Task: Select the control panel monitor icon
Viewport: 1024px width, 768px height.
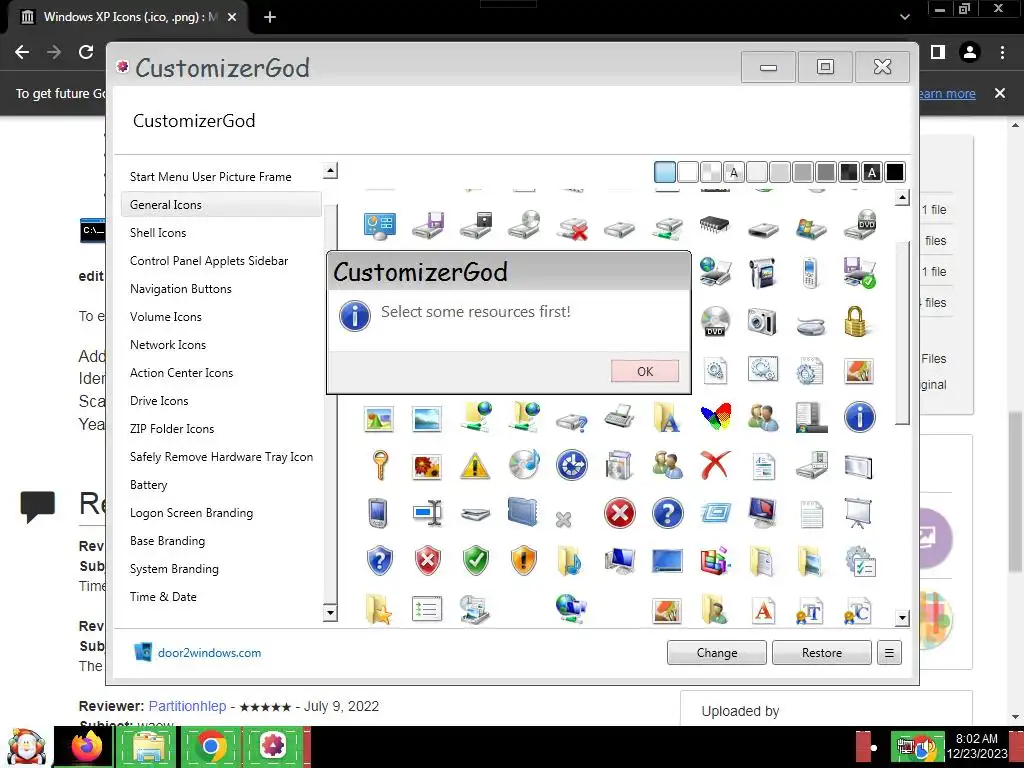Action: pyautogui.click(x=379, y=226)
